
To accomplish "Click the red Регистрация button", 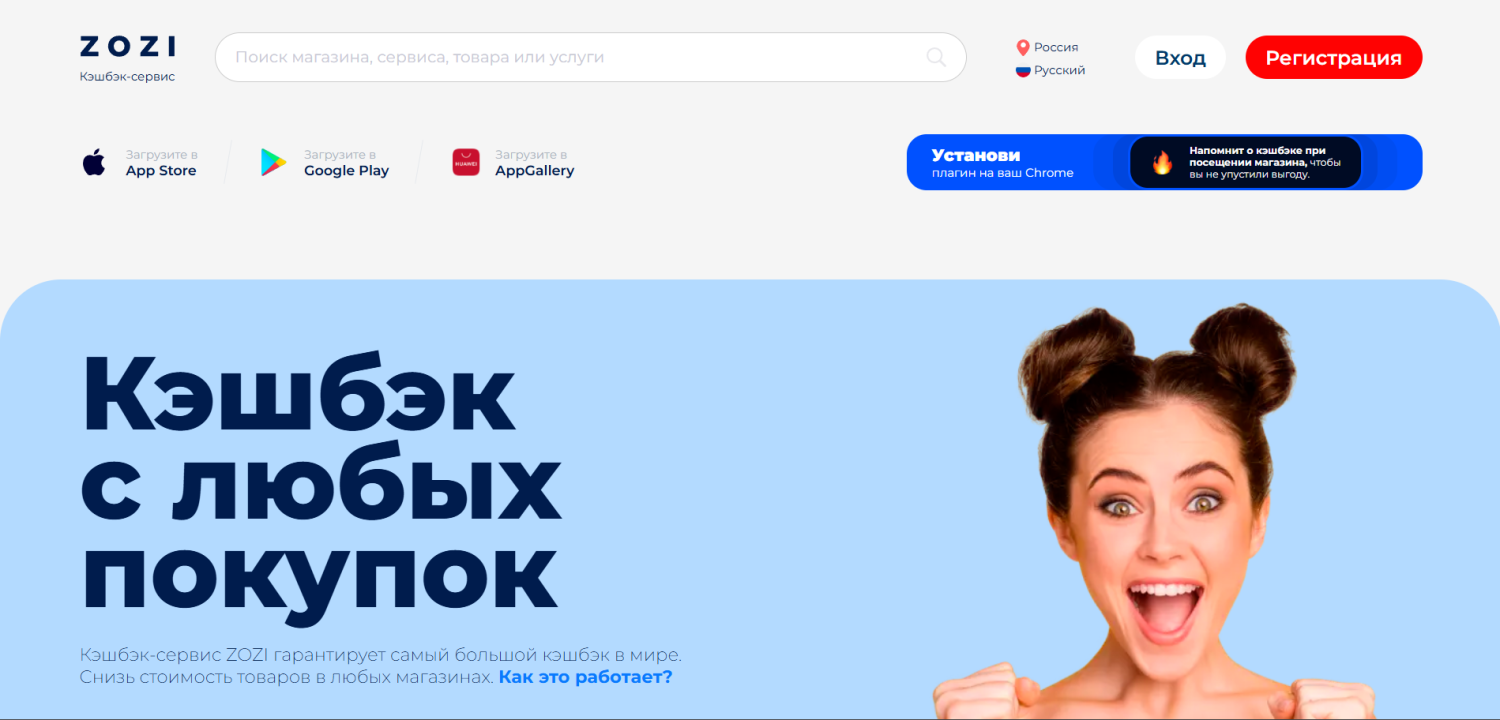I will coord(1333,58).
